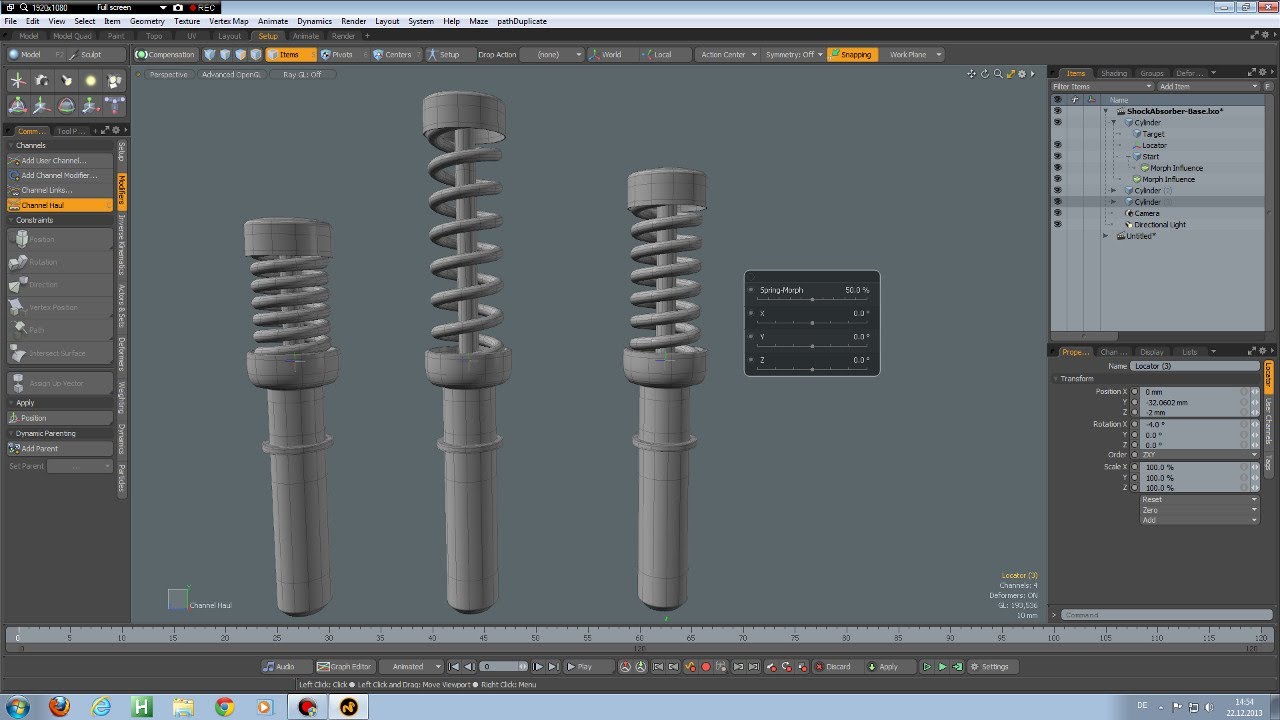The width and height of the screenshot is (1280, 720).
Task: Open the Windows Start menu
Action: [19, 707]
